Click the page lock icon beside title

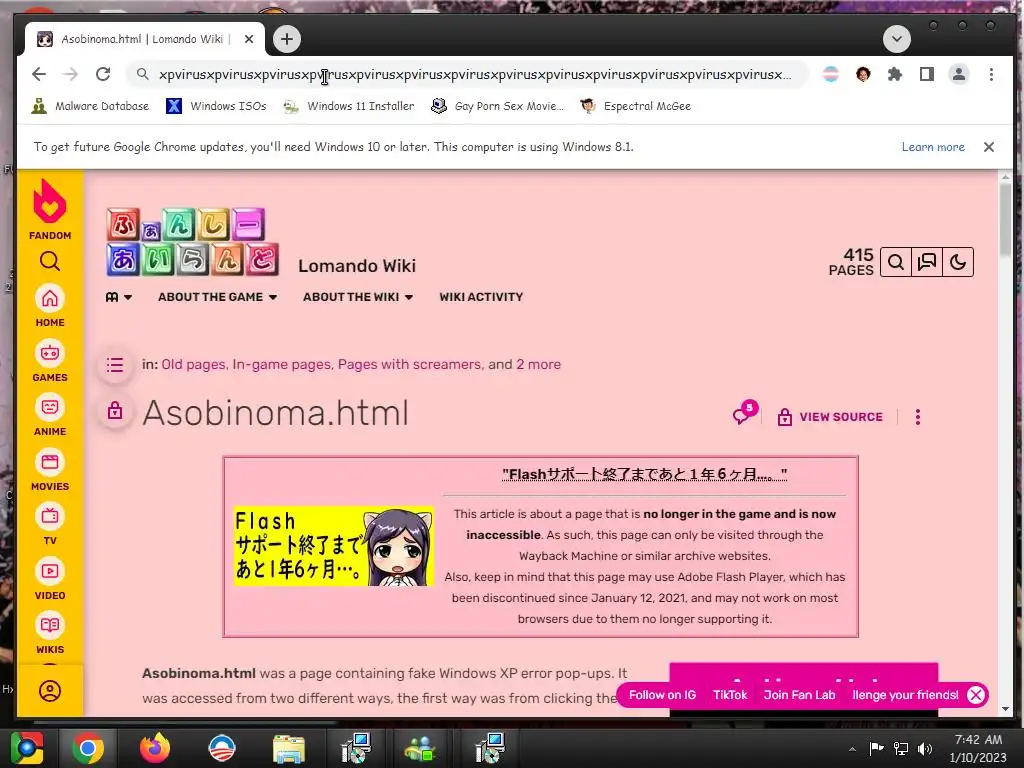click(x=115, y=411)
